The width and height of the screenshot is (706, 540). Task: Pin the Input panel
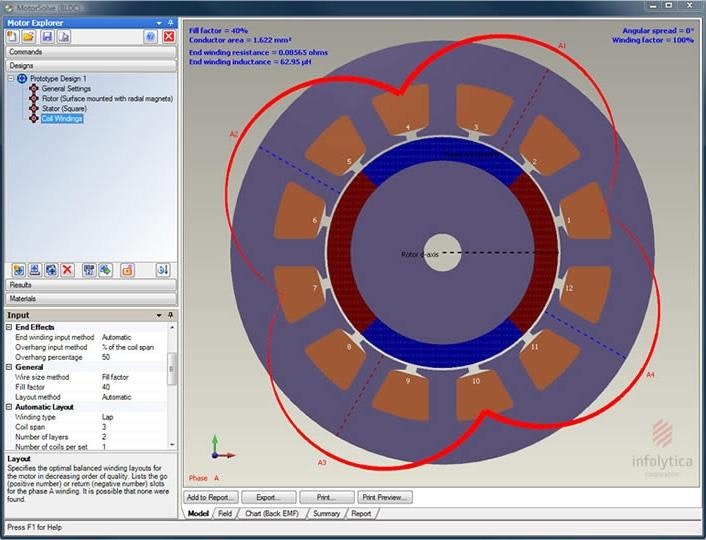pos(171,315)
